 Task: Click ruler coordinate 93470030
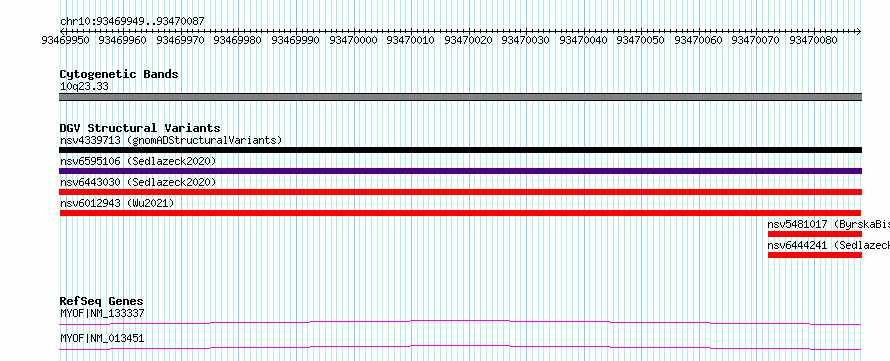coord(526,40)
